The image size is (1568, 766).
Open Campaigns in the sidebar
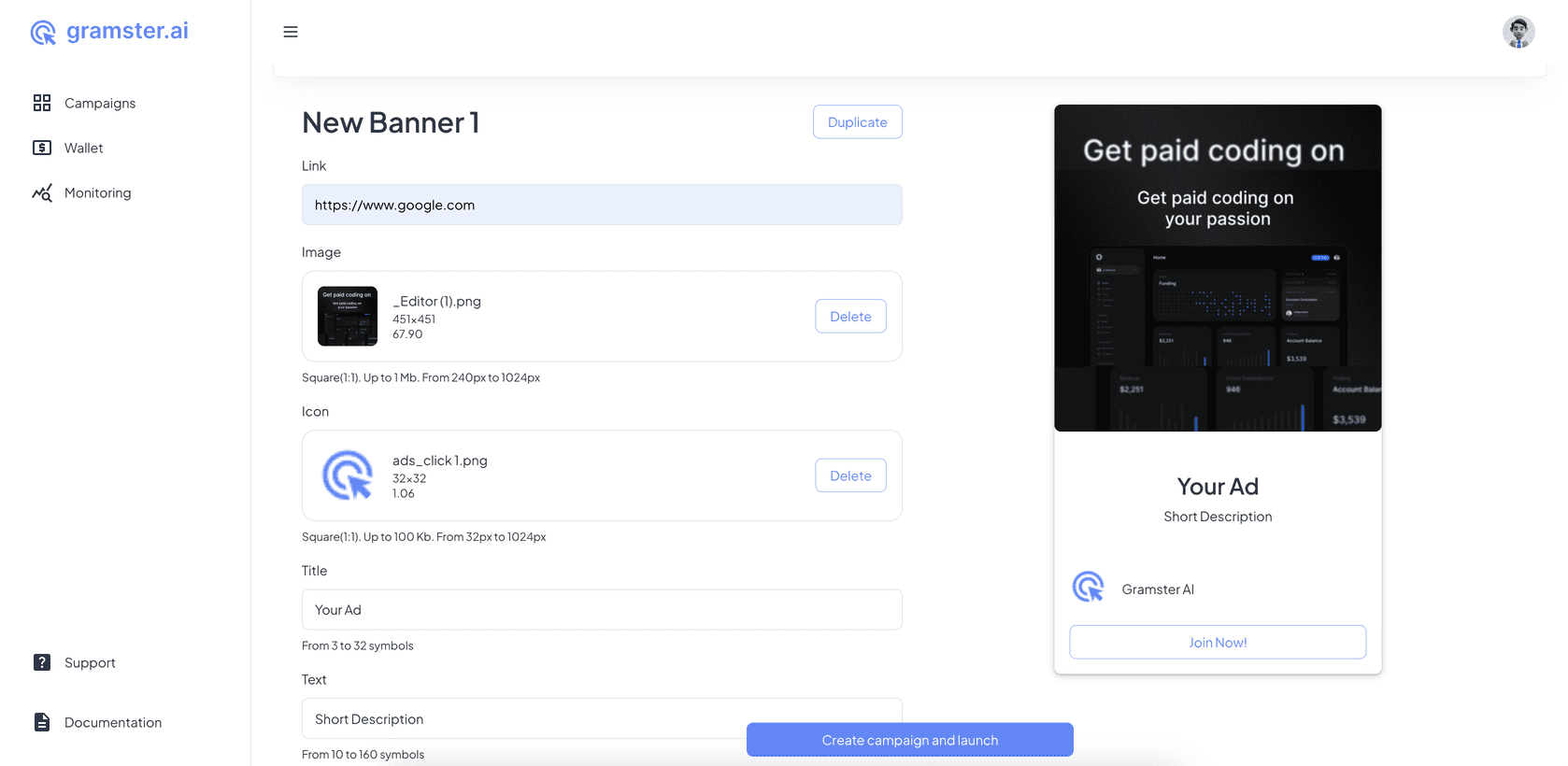[100, 103]
